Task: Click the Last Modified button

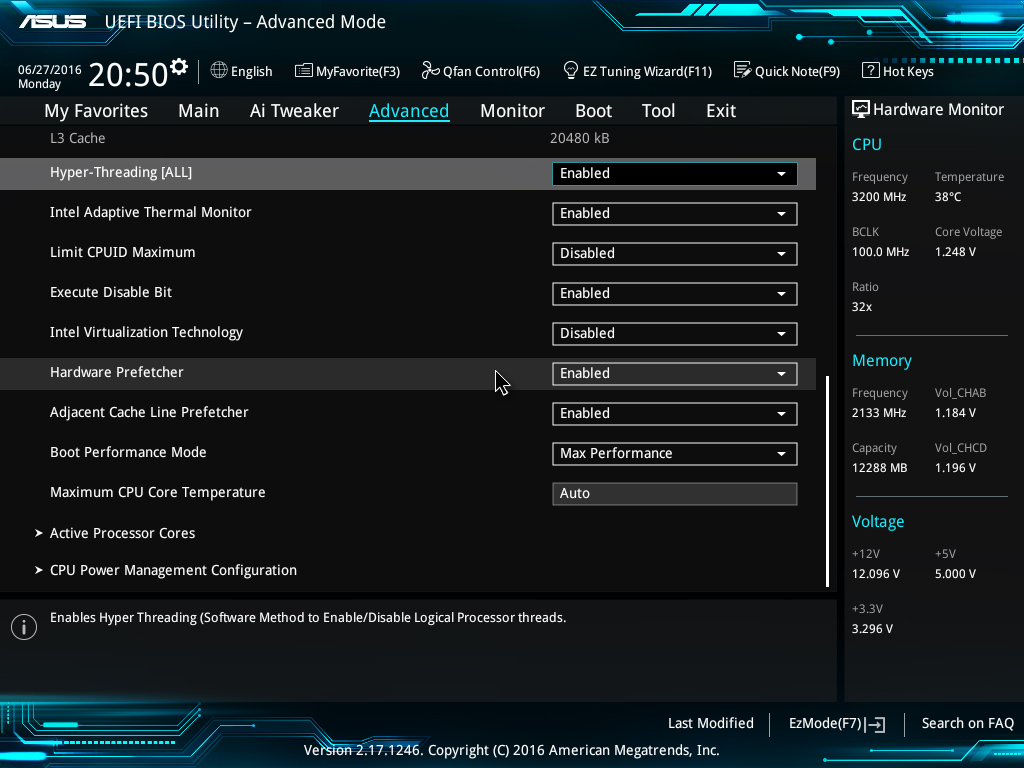Action: coord(710,723)
